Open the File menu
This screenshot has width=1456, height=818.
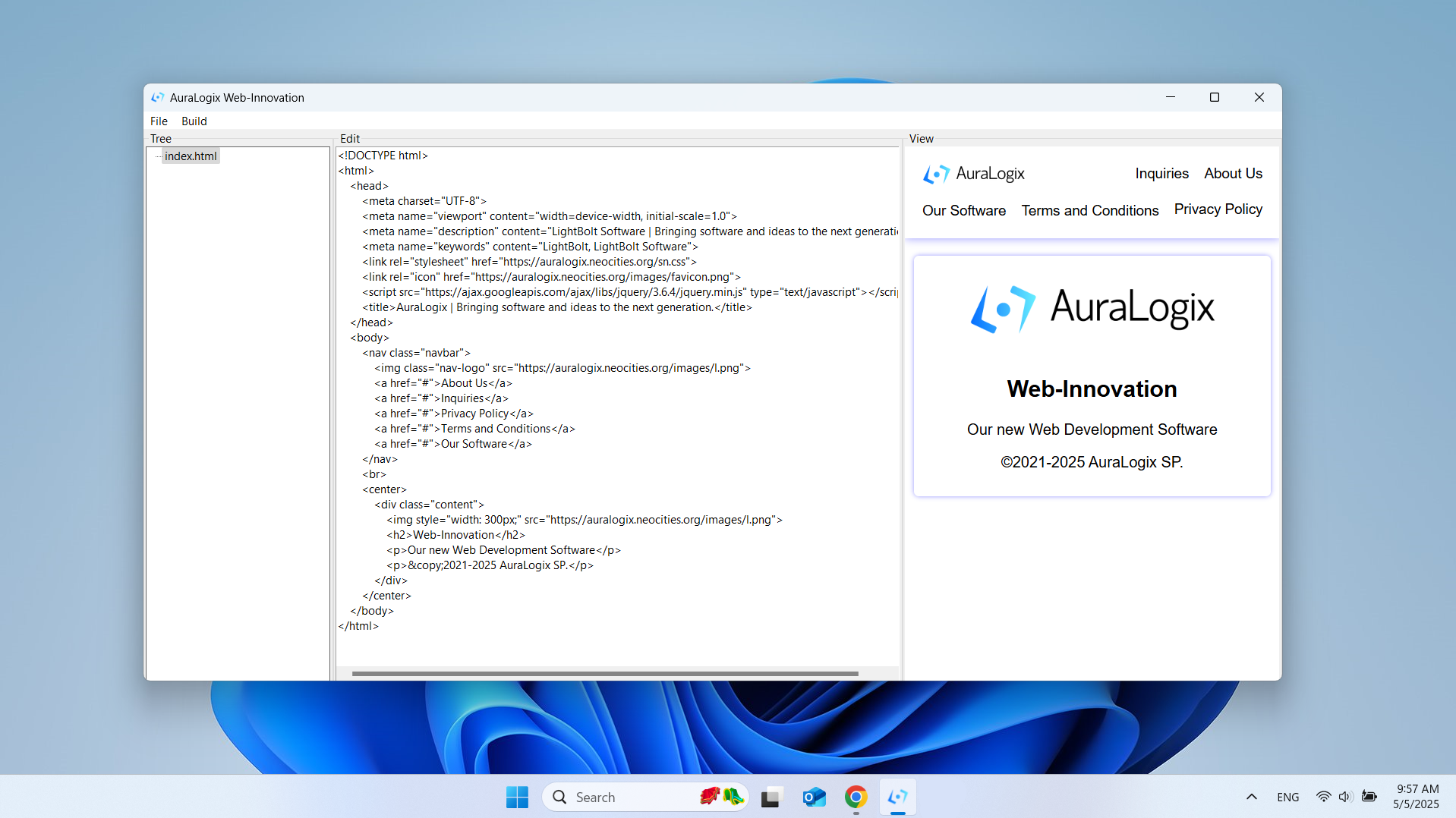159,121
